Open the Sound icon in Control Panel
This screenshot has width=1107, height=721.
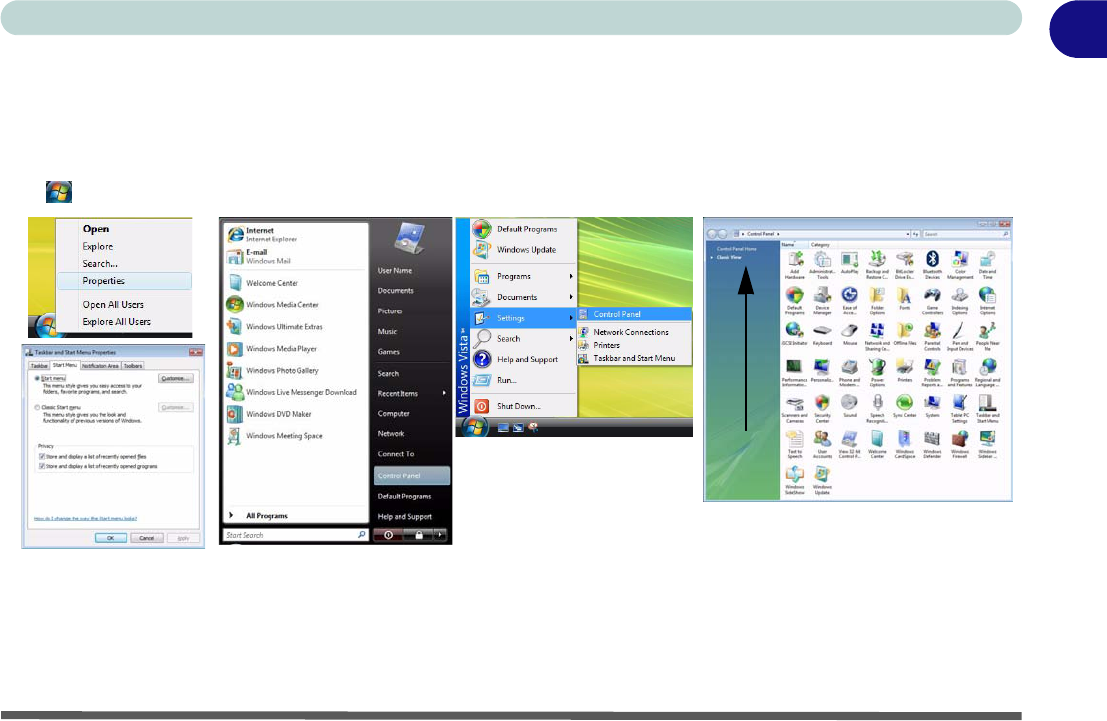[x=849, y=407]
